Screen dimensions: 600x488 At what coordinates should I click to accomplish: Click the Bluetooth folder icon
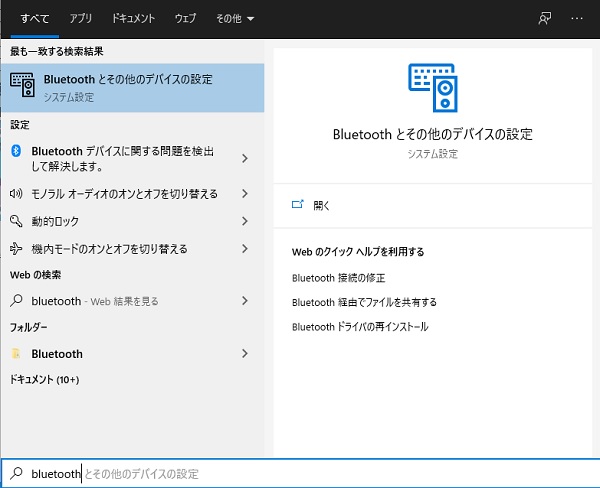16,354
